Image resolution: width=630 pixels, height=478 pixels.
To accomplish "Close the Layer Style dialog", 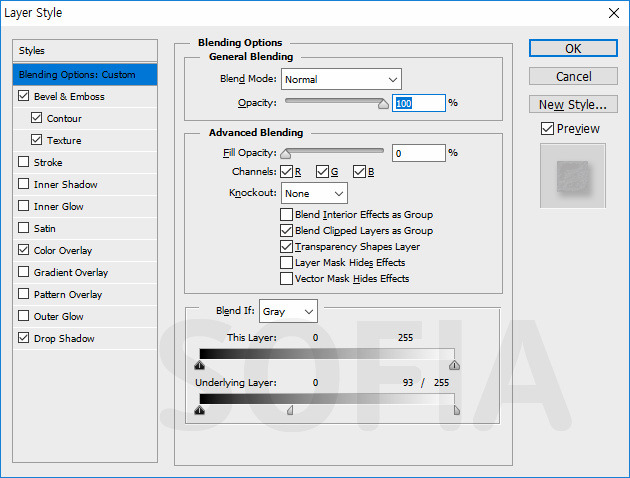I will point(614,13).
